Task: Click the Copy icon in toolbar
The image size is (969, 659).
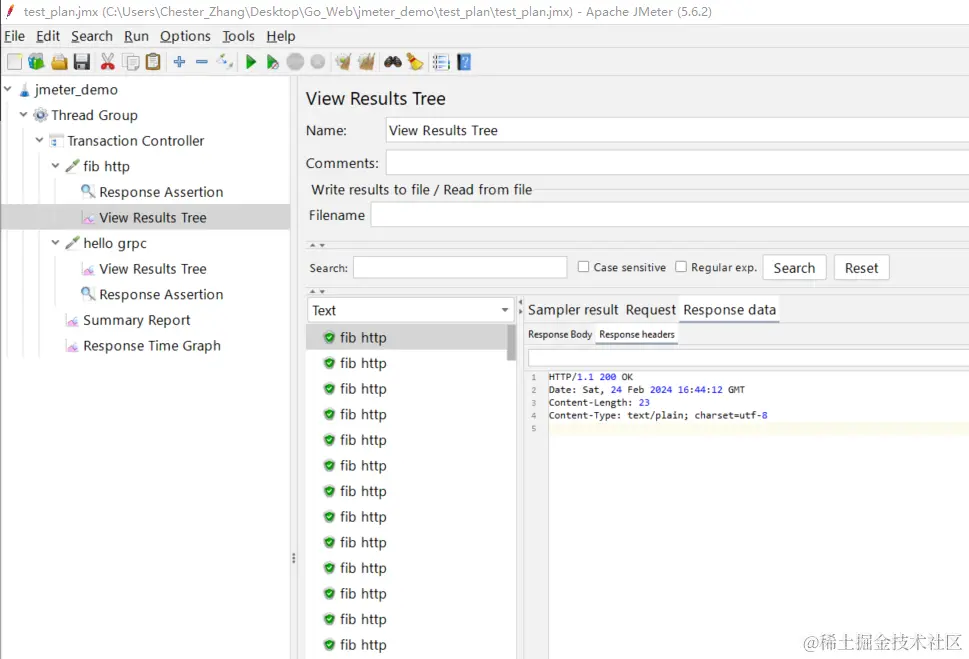Action: point(130,62)
